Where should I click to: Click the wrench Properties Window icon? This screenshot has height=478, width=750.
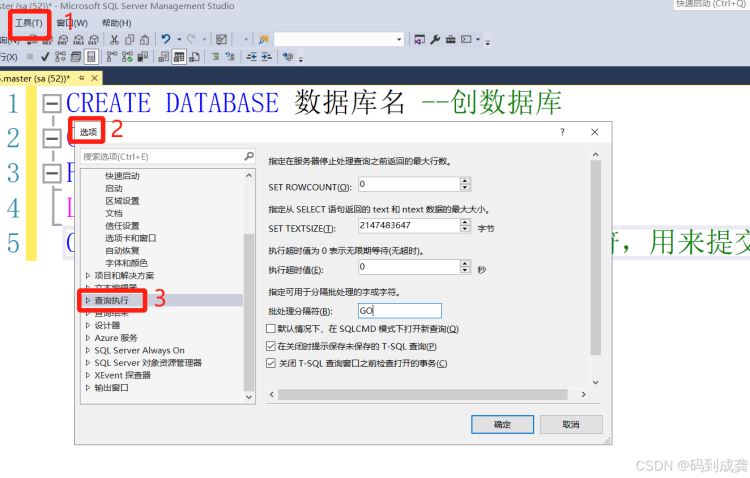435,39
